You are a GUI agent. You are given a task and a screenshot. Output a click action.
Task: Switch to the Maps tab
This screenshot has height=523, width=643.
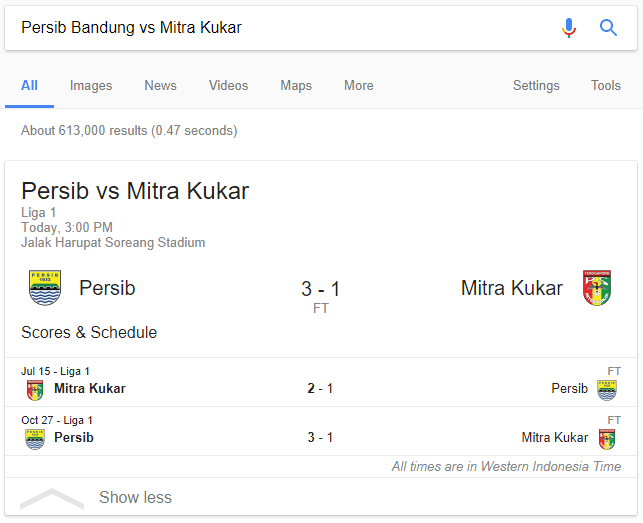pyautogui.click(x=296, y=85)
